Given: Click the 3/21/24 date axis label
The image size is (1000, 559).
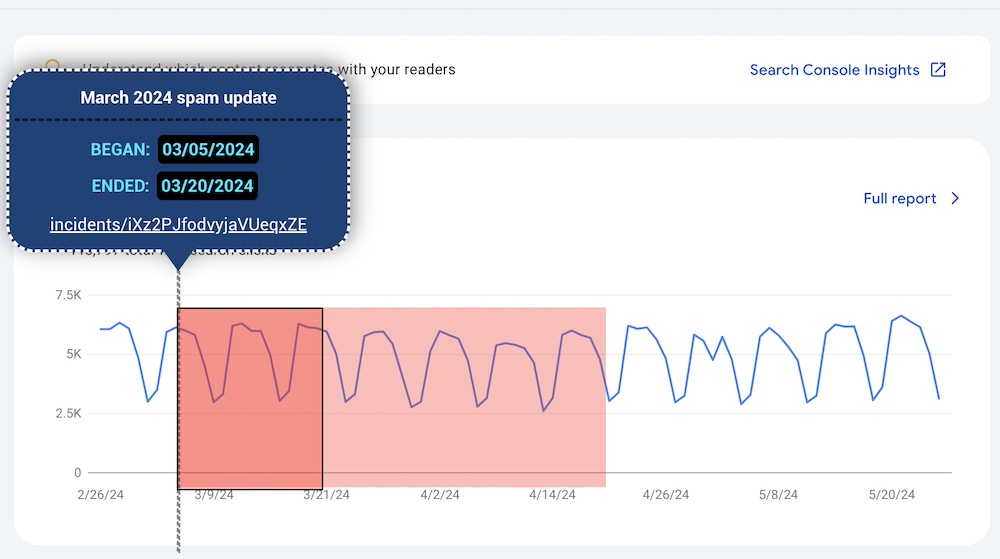Looking at the screenshot, I should (327, 495).
